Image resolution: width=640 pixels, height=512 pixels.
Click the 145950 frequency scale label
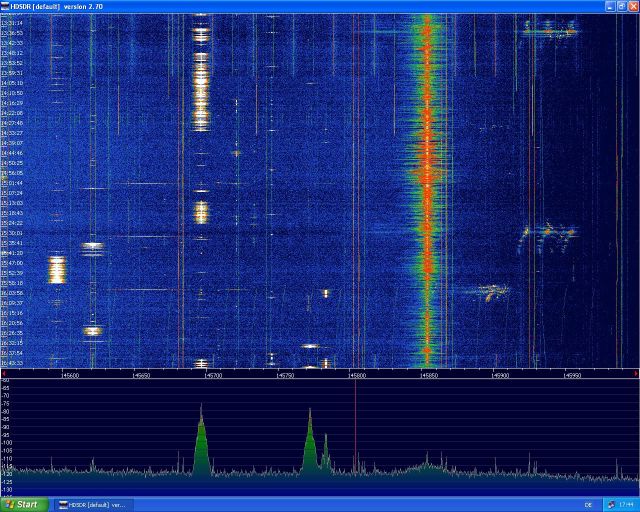[572, 375]
